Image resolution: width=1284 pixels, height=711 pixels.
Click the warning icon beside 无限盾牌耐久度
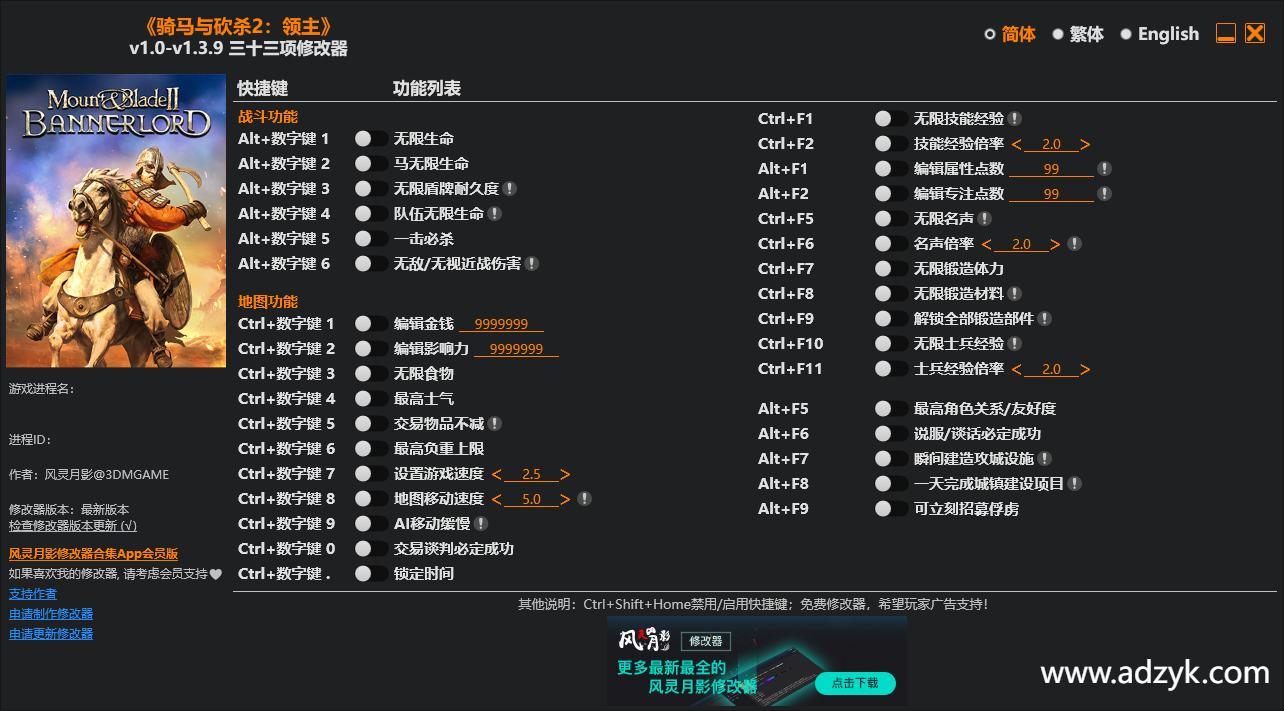(x=511, y=188)
